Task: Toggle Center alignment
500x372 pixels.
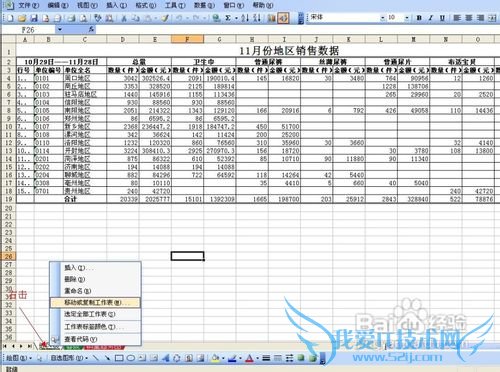Action: point(469,18)
